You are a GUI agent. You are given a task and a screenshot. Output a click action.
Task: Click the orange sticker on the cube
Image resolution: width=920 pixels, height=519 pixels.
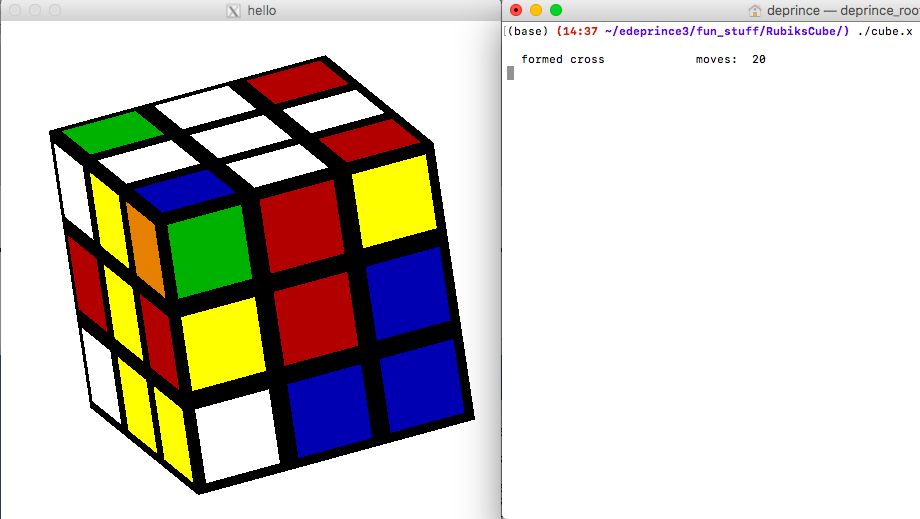click(x=145, y=250)
